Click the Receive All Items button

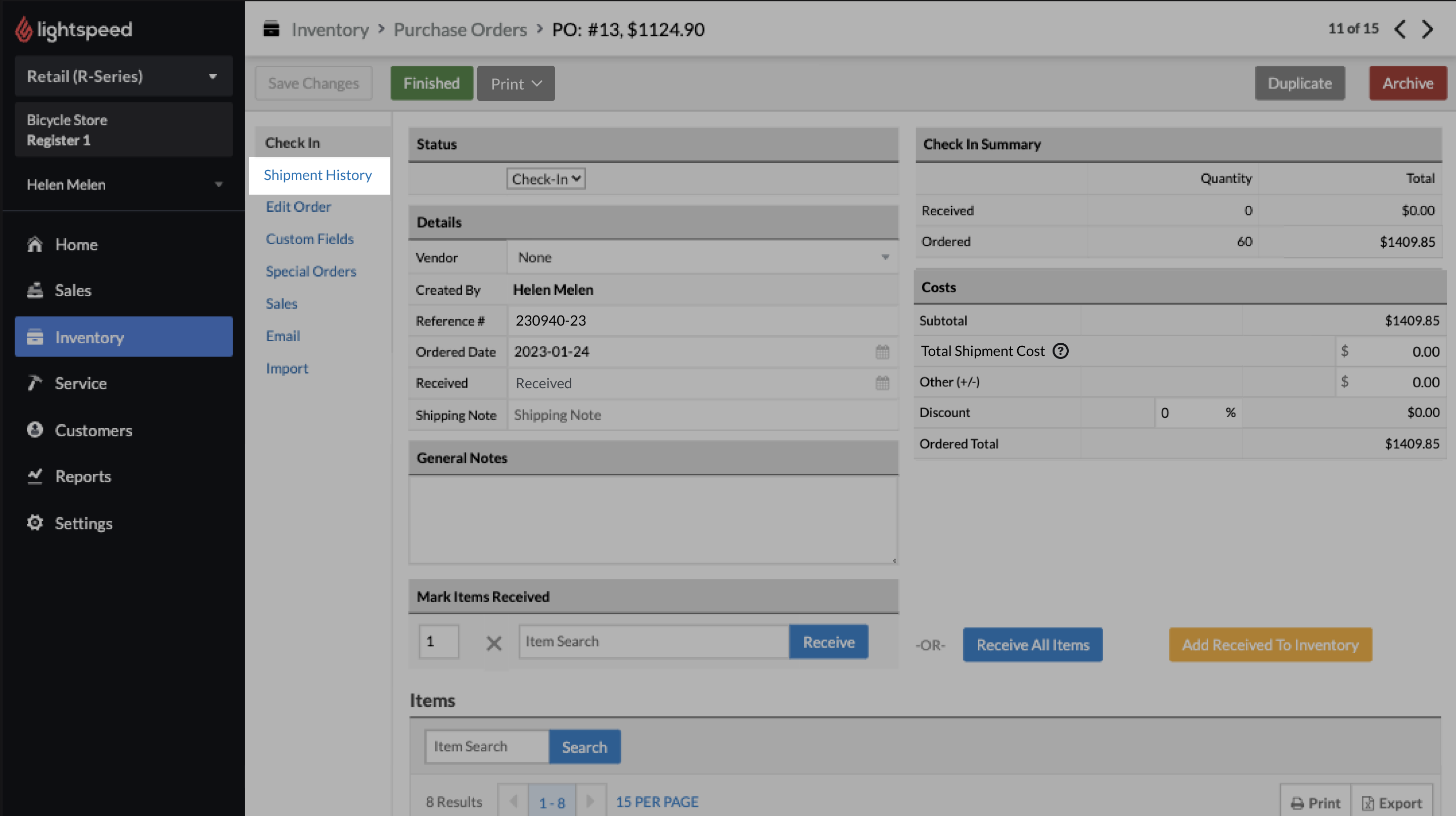click(x=1033, y=644)
